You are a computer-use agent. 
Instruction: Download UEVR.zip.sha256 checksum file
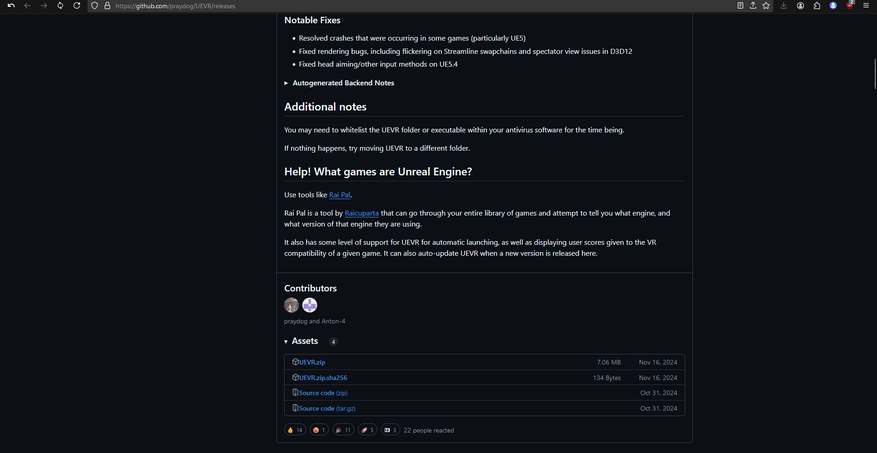coord(323,378)
